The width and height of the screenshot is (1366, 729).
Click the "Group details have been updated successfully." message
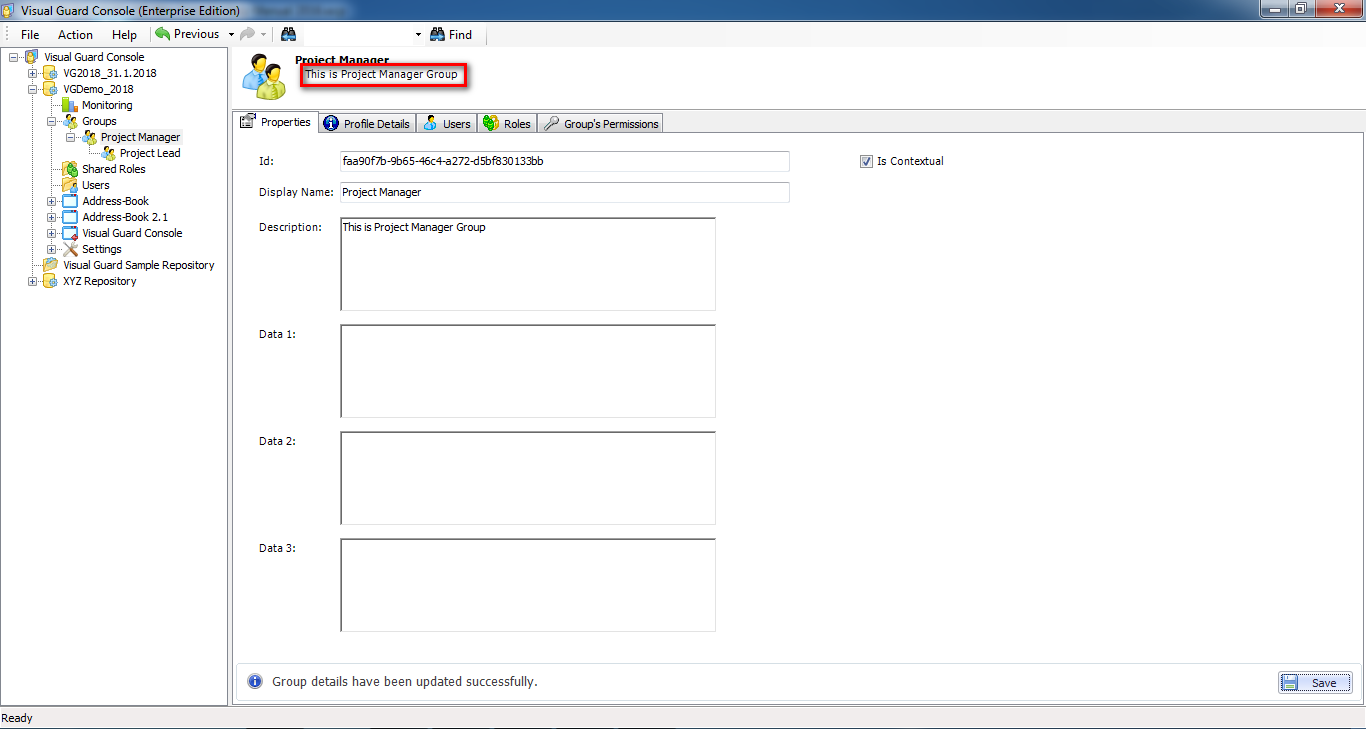click(x=405, y=682)
